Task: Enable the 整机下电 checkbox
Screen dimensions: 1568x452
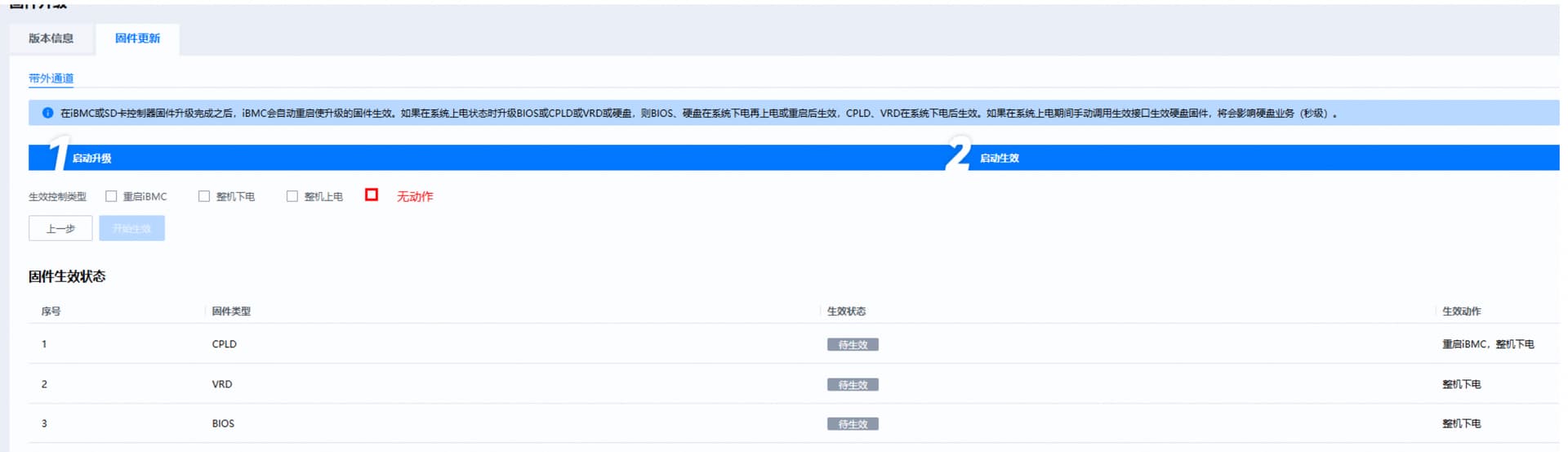Action: click(x=204, y=196)
